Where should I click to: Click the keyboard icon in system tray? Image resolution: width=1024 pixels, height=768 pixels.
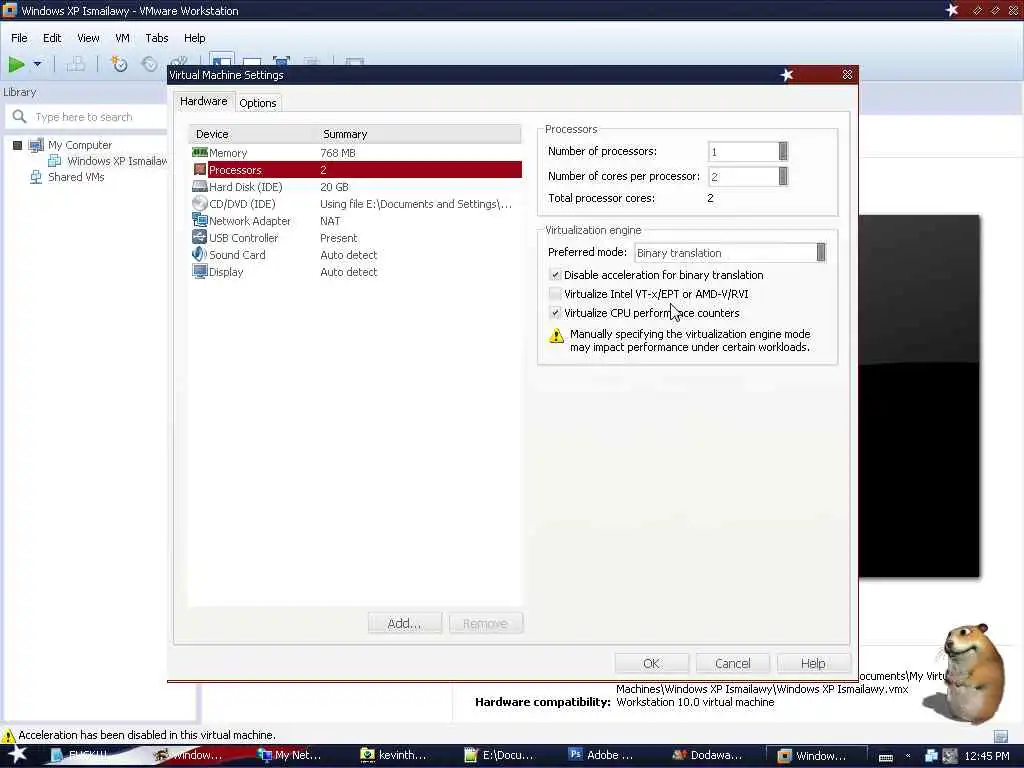886,757
